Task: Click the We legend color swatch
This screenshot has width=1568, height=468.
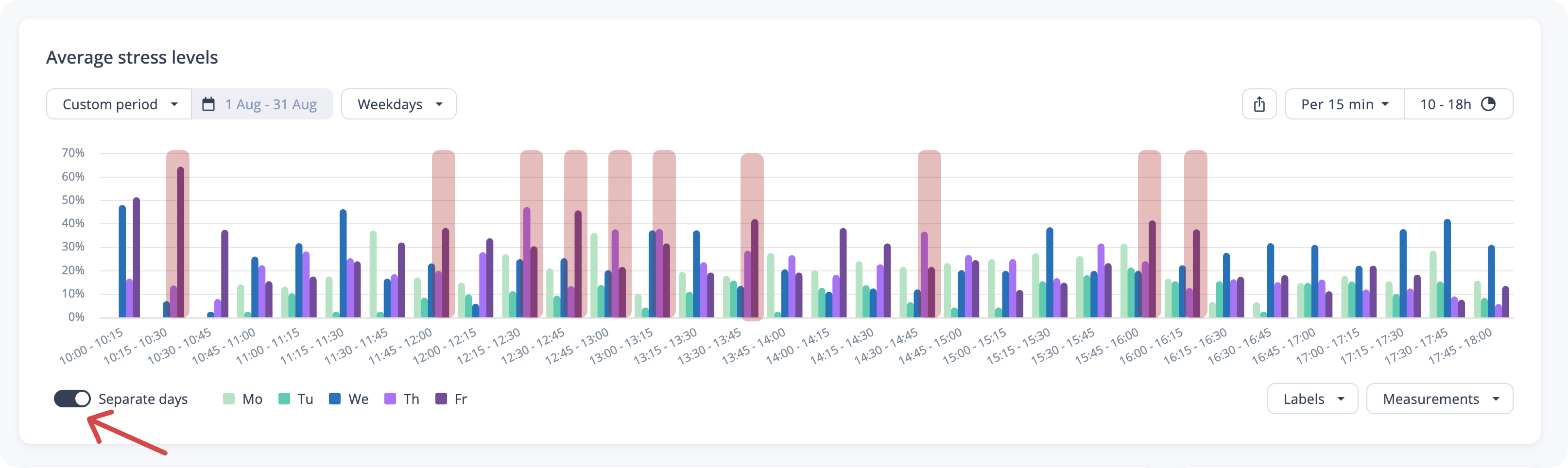Action: (x=335, y=399)
